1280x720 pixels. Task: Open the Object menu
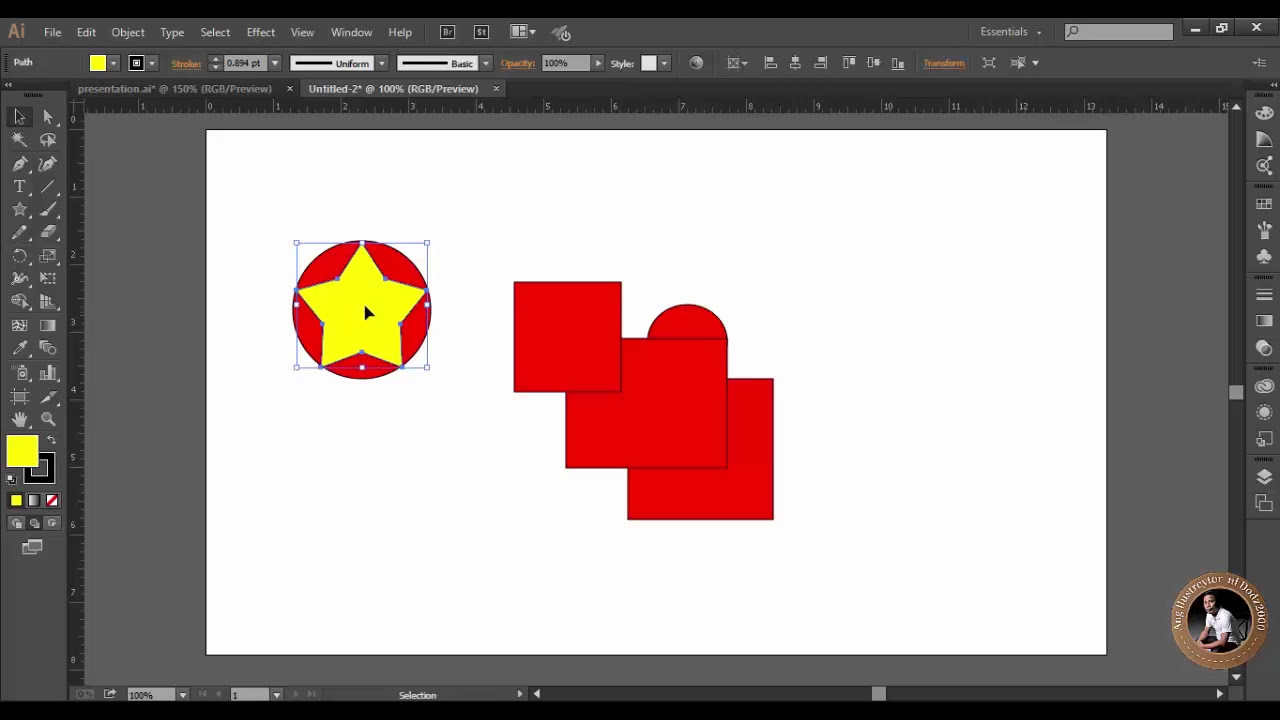coord(128,32)
